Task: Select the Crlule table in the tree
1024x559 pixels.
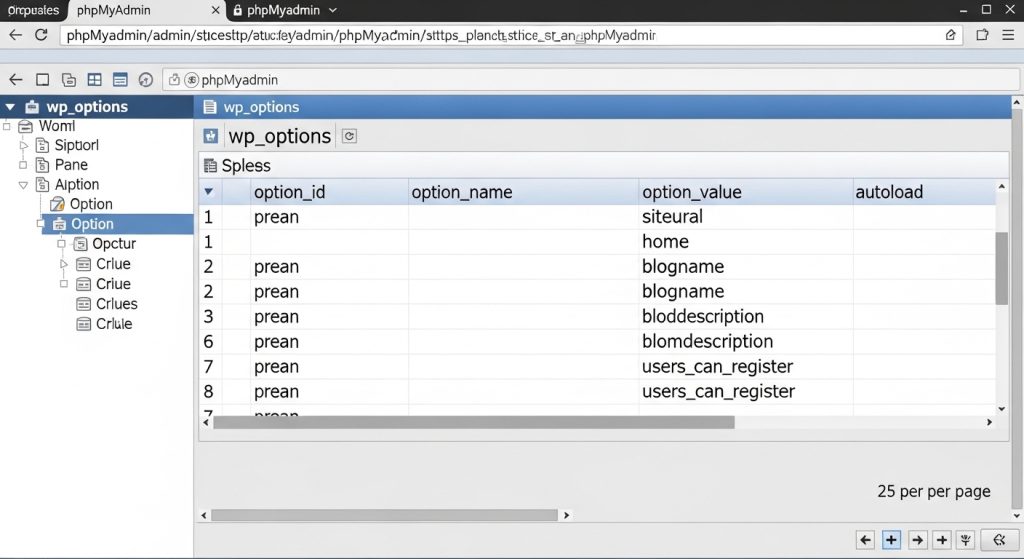Action: pos(114,324)
